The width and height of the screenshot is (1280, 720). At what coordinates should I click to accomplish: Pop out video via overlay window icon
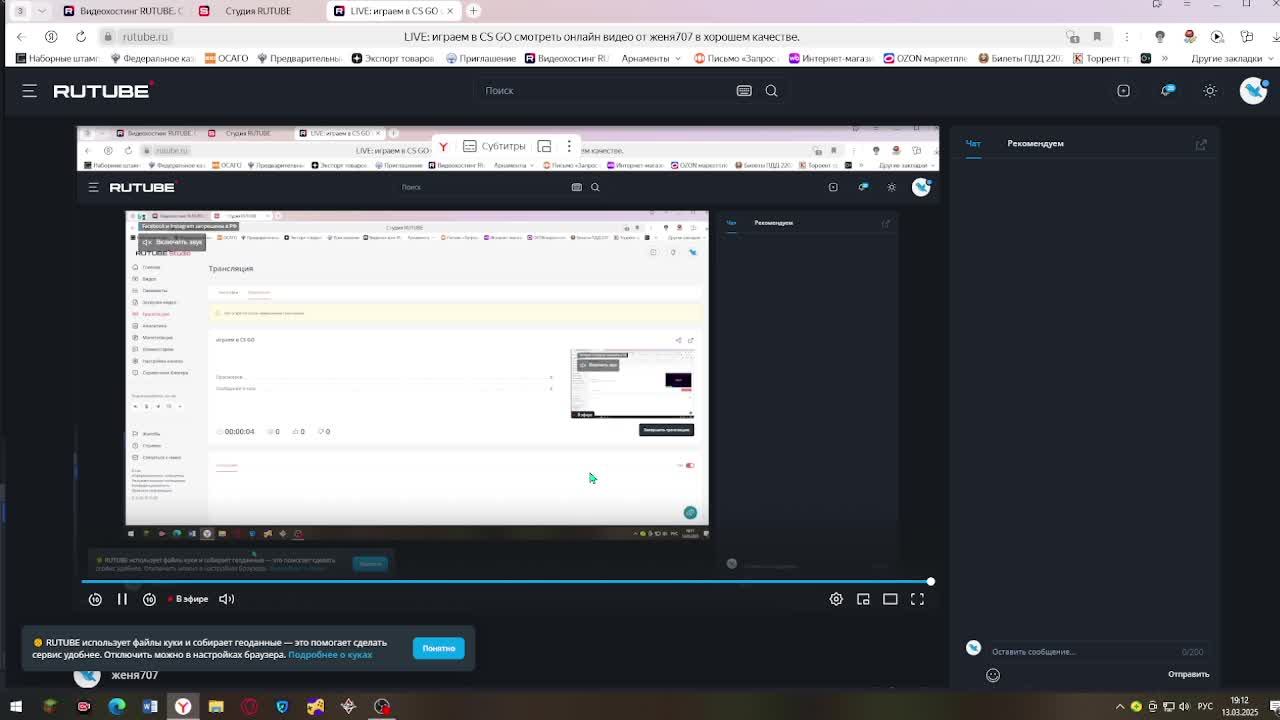tap(544, 146)
